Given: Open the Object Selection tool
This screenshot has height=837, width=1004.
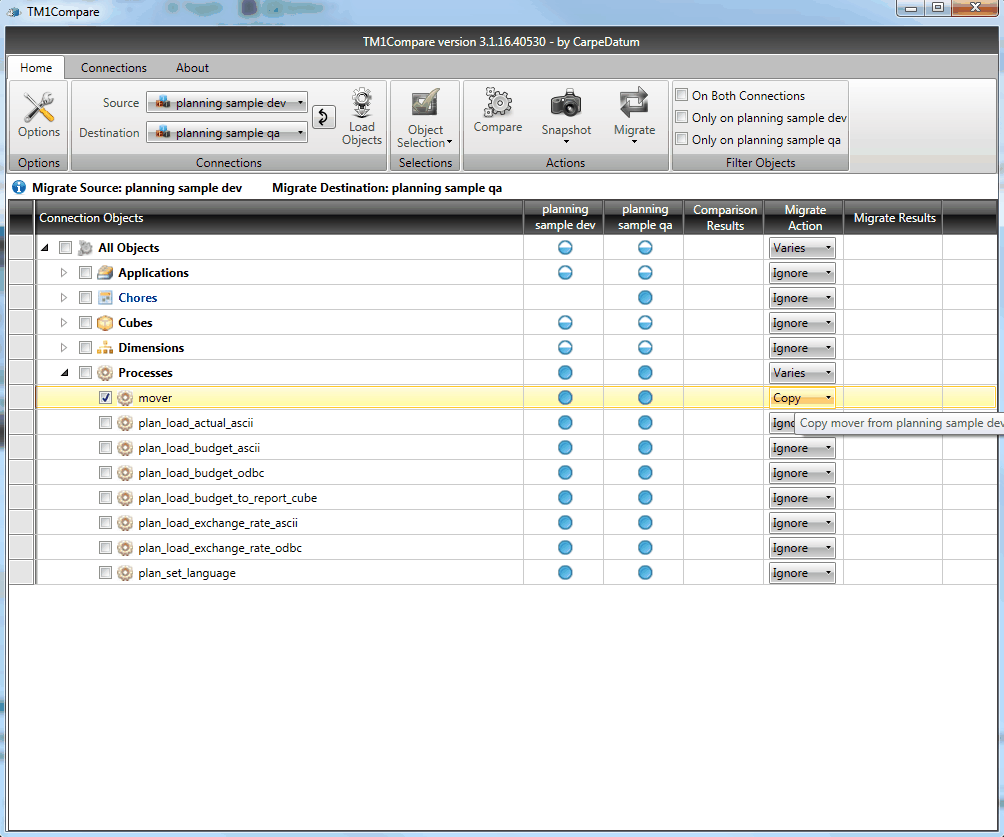Looking at the screenshot, I should [425, 102].
